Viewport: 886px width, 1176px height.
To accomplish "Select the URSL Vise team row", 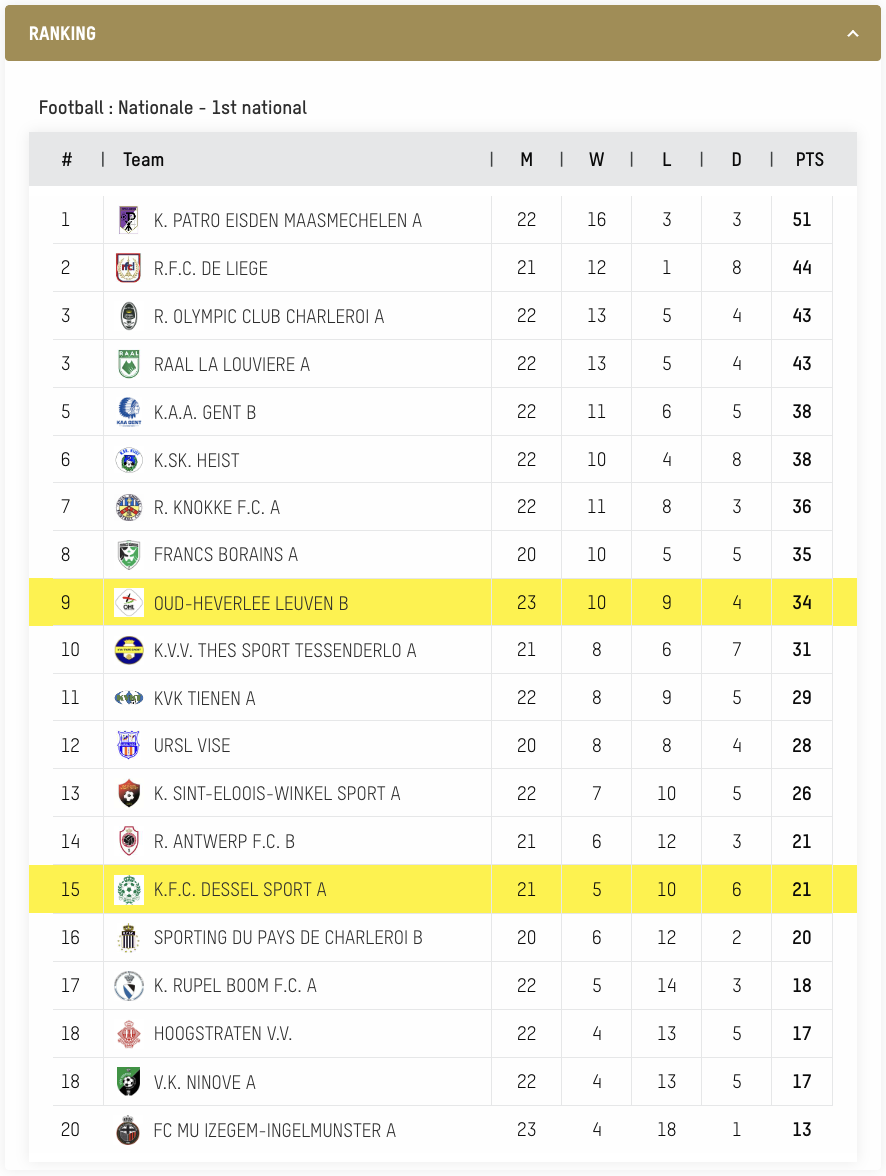I will (443, 746).
